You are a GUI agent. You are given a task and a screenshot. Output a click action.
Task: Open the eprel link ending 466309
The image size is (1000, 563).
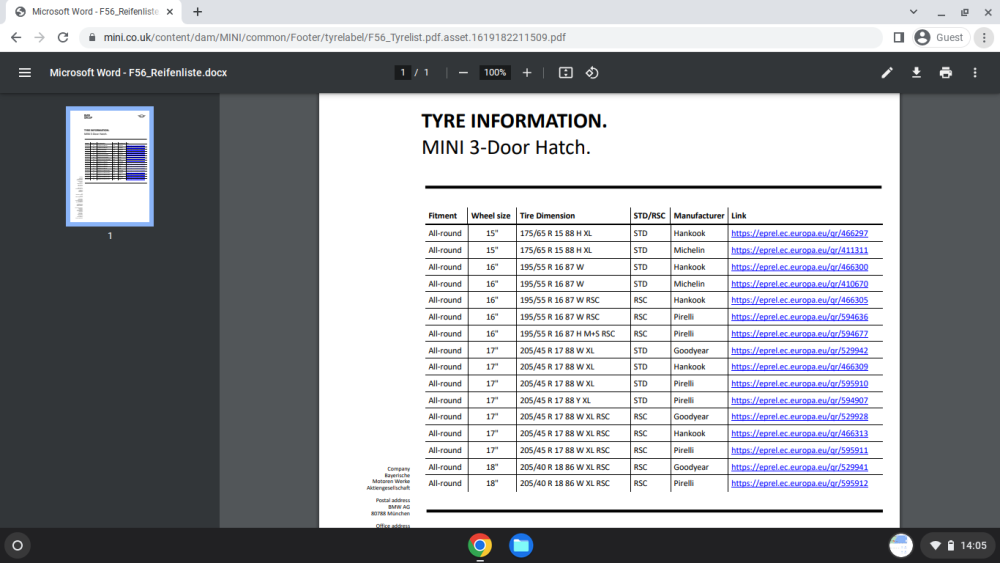[x=799, y=367]
